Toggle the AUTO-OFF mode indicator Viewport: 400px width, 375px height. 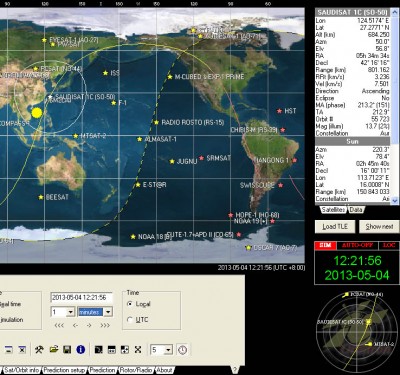(357, 245)
